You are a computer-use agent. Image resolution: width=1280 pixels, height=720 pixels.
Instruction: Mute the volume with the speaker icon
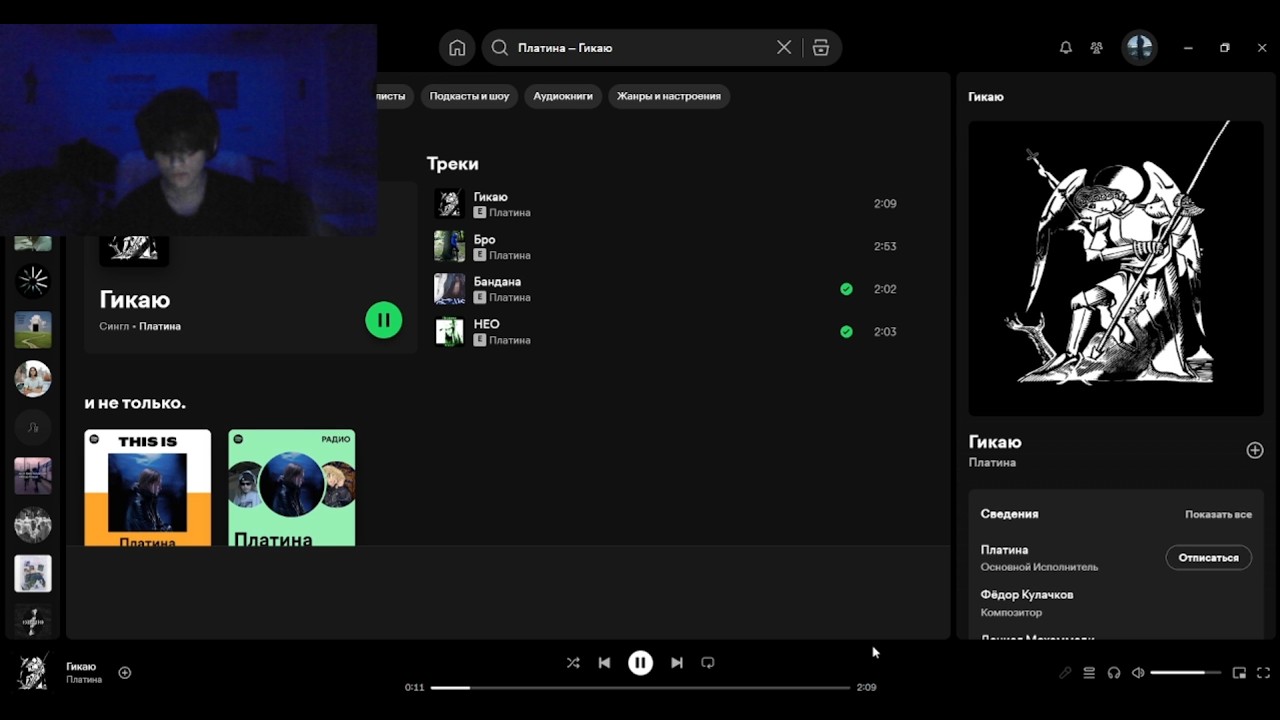[1138, 673]
